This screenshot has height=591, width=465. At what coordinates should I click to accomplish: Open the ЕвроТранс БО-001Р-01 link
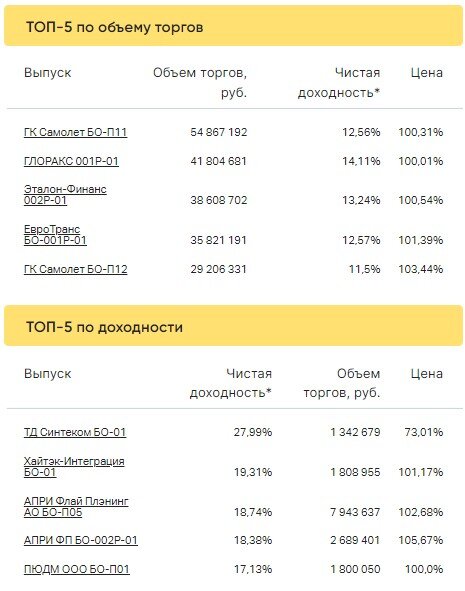pyautogui.click(x=55, y=234)
